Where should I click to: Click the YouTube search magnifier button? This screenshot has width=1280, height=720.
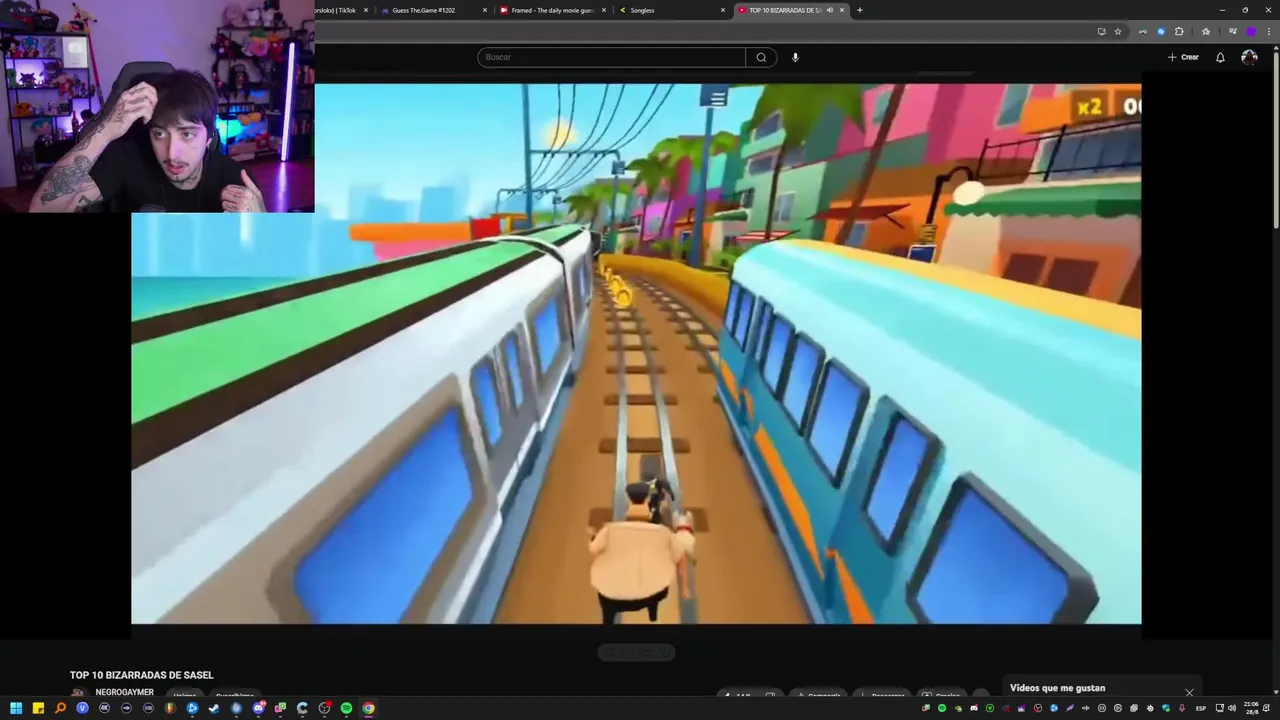761,57
